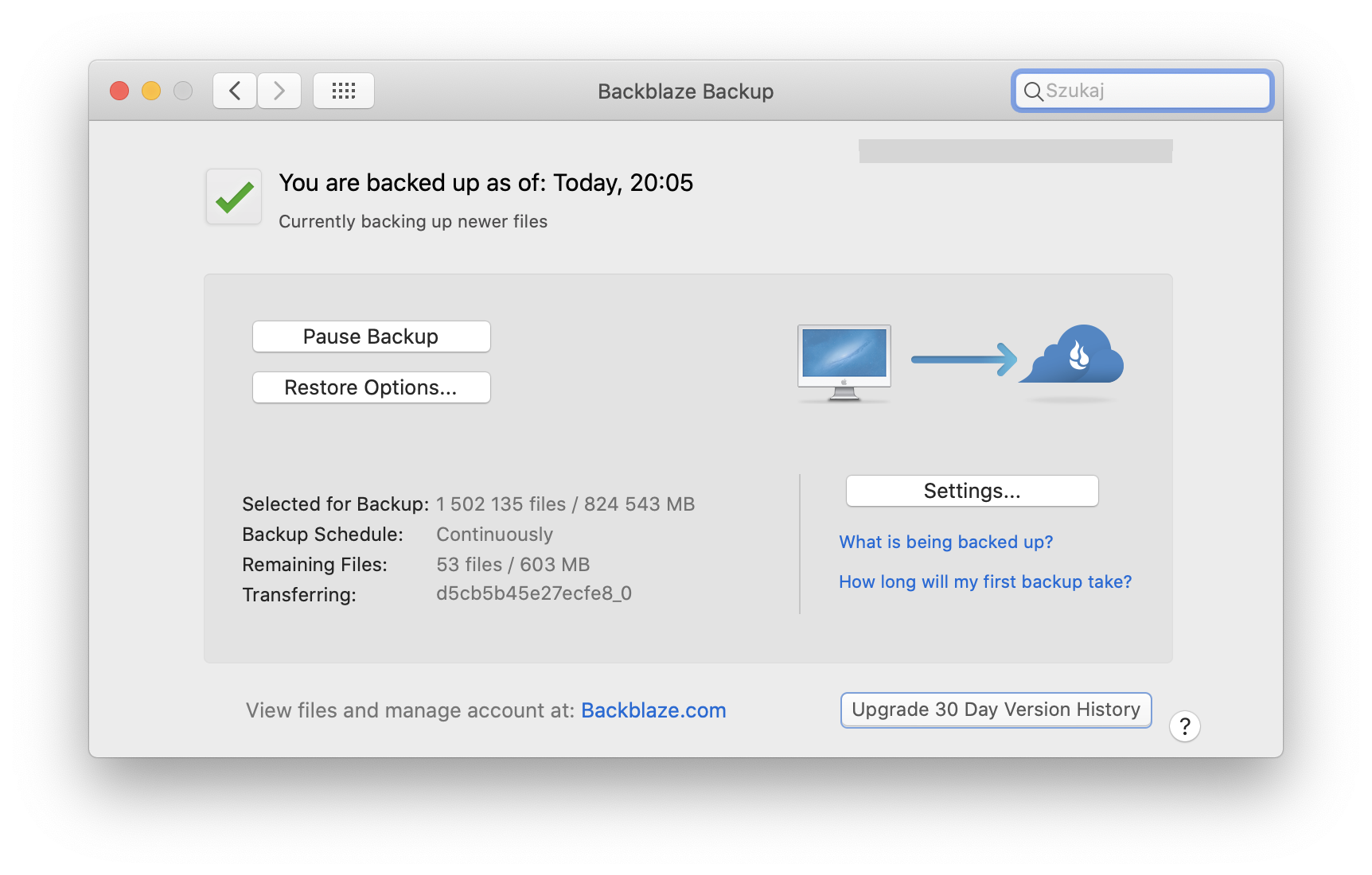Click the green backup success checkmark

[233, 196]
